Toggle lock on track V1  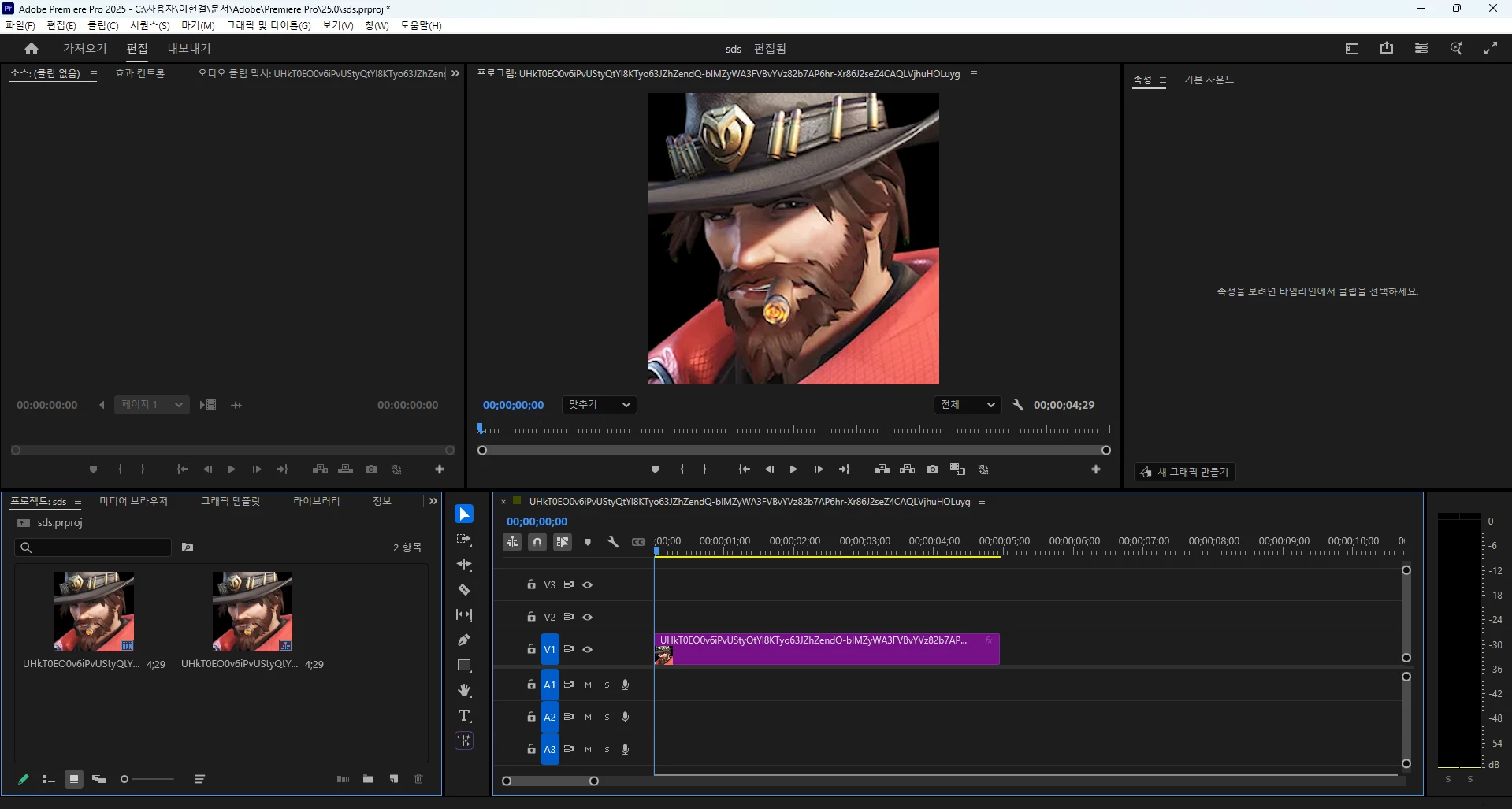click(x=531, y=650)
